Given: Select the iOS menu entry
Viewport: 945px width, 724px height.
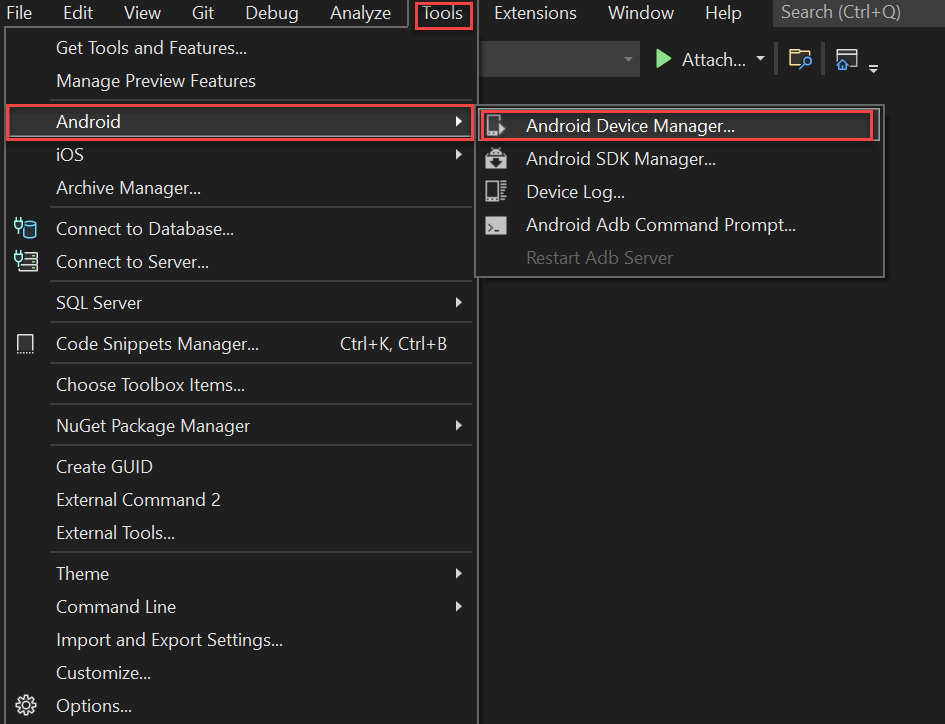Looking at the screenshot, I should coord(240,154).
